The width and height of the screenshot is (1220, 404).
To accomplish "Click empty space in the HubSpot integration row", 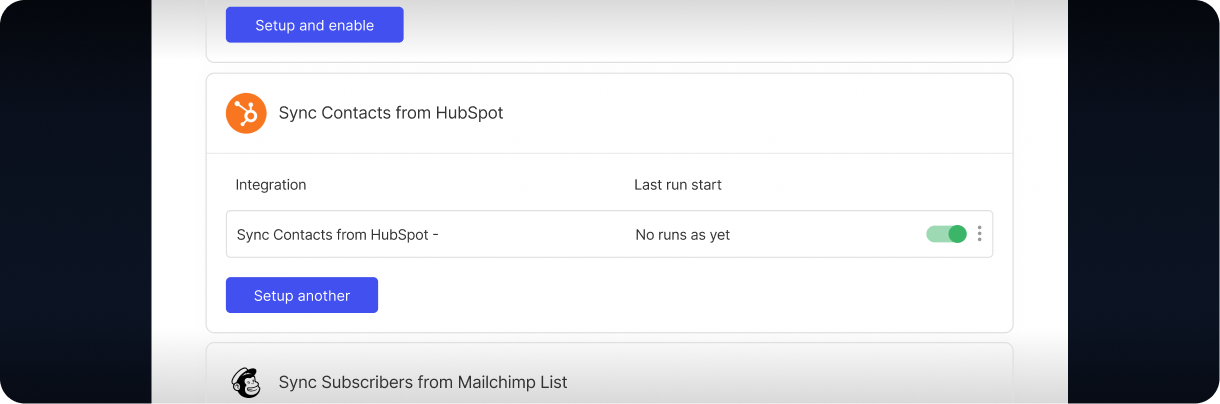I will pyautogui.click(x=830, y=234).
